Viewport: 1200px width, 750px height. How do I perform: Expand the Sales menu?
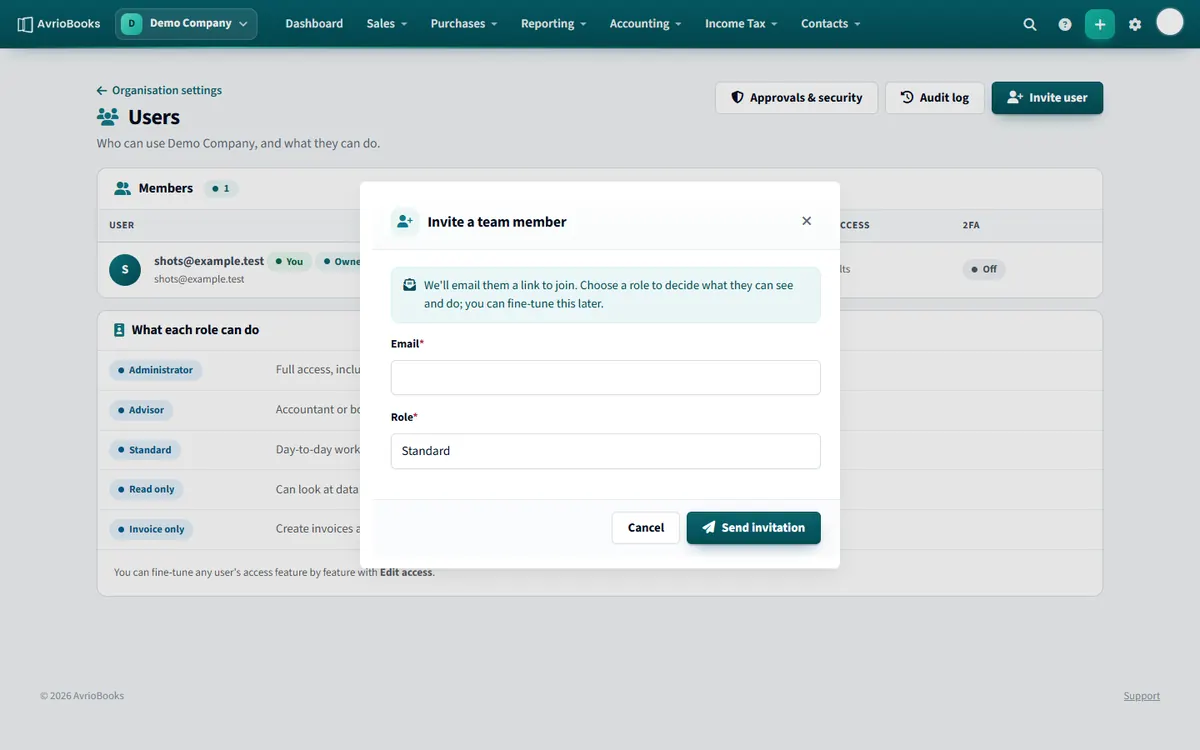point(387,24)
